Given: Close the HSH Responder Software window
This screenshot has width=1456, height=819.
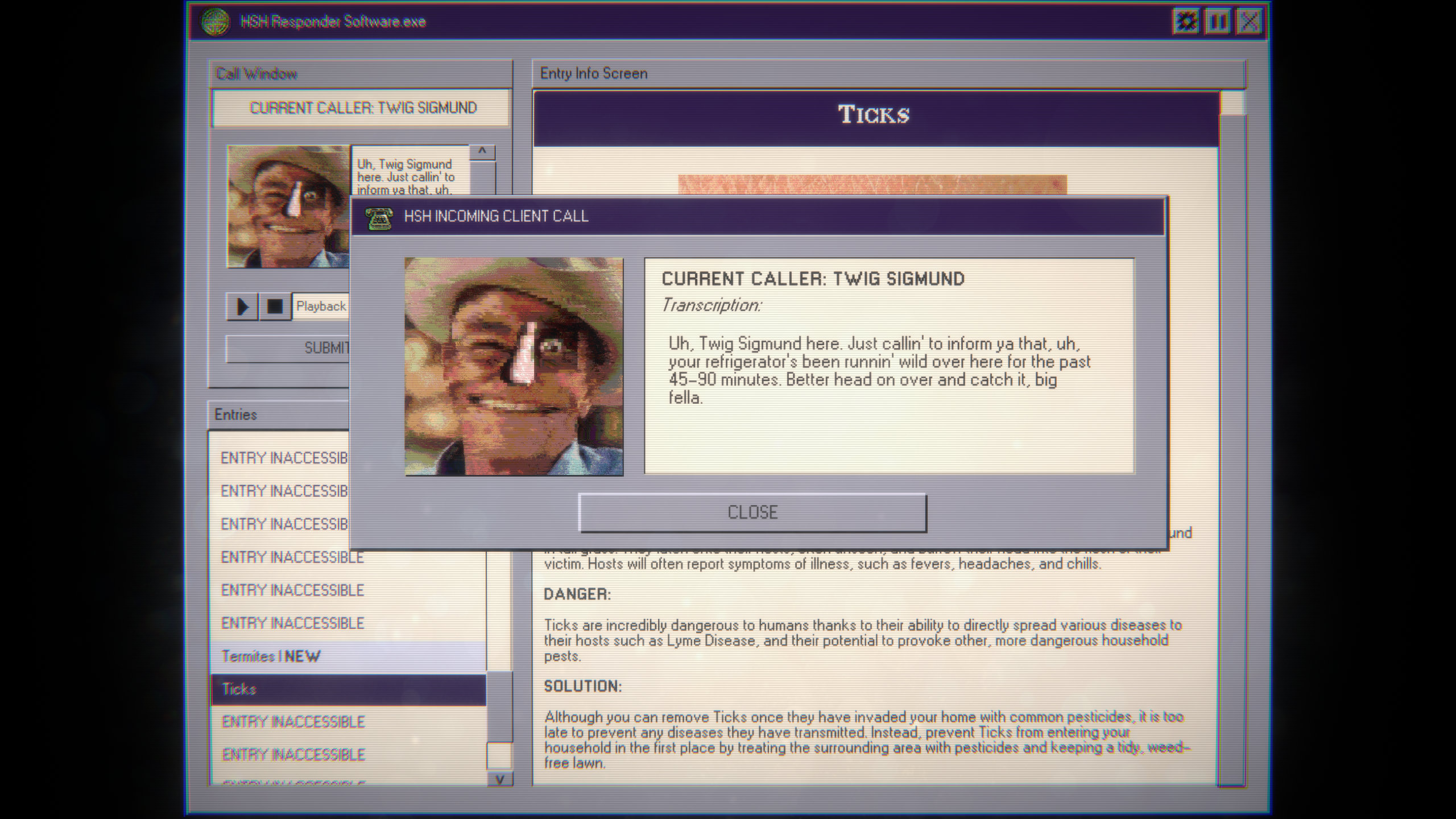Looking at the screenshot, I should click(1249, 22).
